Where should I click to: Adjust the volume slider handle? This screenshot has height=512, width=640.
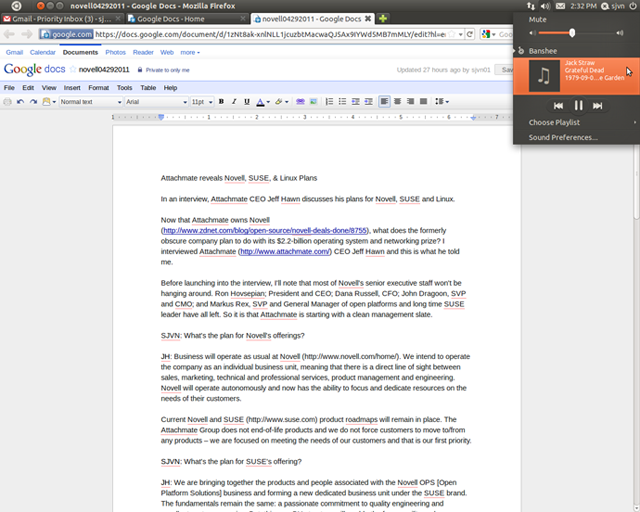(x=572, y=33)
